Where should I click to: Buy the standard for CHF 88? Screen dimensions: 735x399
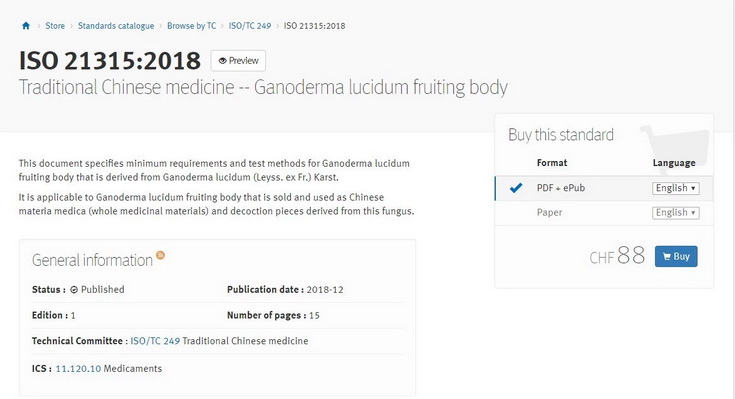click(x=676, y=256)
